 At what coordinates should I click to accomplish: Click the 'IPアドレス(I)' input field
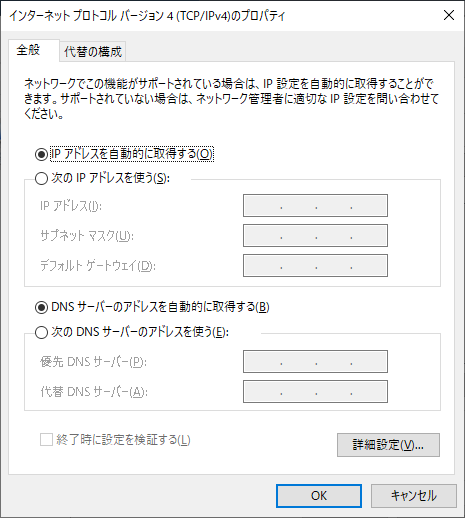coord(315,206)
